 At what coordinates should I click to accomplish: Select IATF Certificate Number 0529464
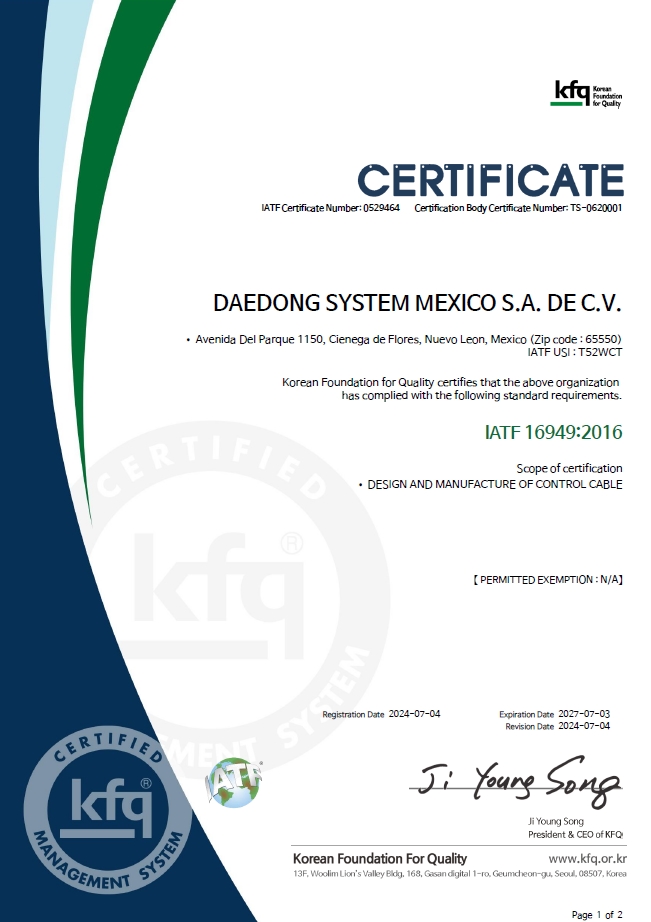click(x=330, y=208)
